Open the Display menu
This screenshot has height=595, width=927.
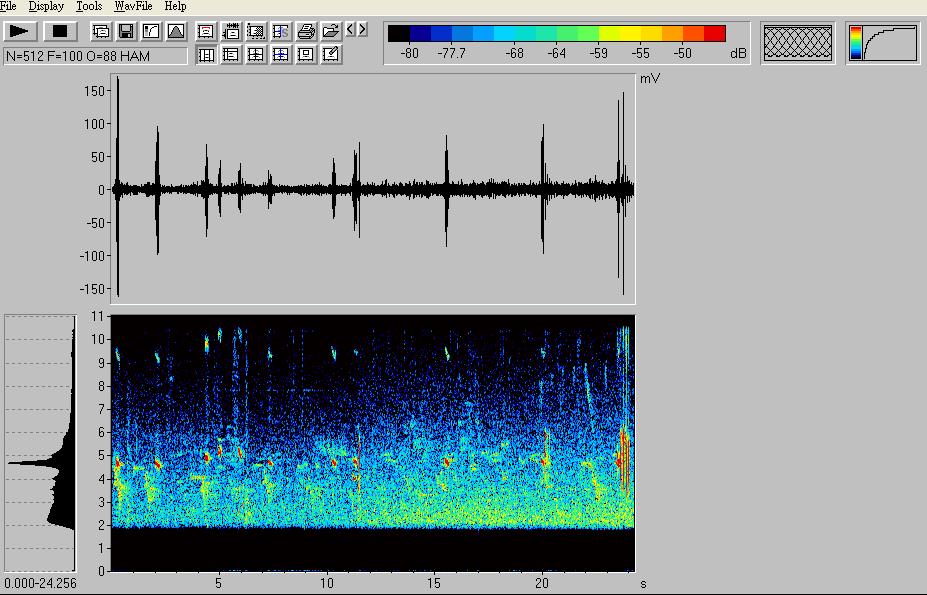point(46,6)
